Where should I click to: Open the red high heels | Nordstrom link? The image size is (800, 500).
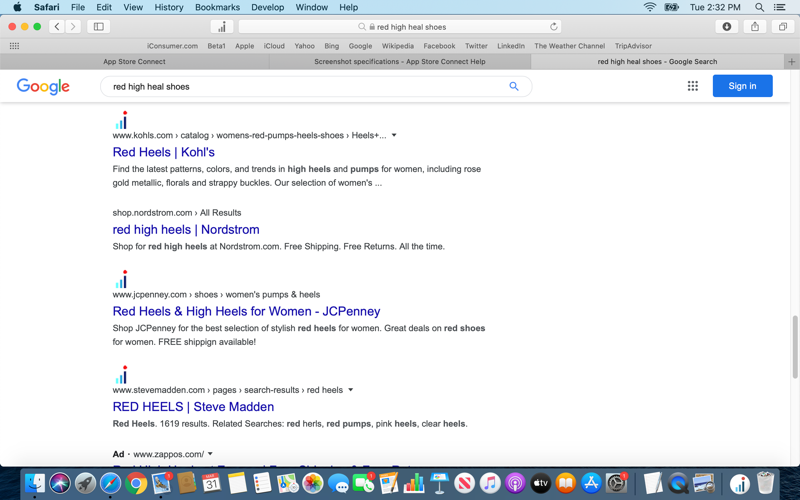coord(186,230)
